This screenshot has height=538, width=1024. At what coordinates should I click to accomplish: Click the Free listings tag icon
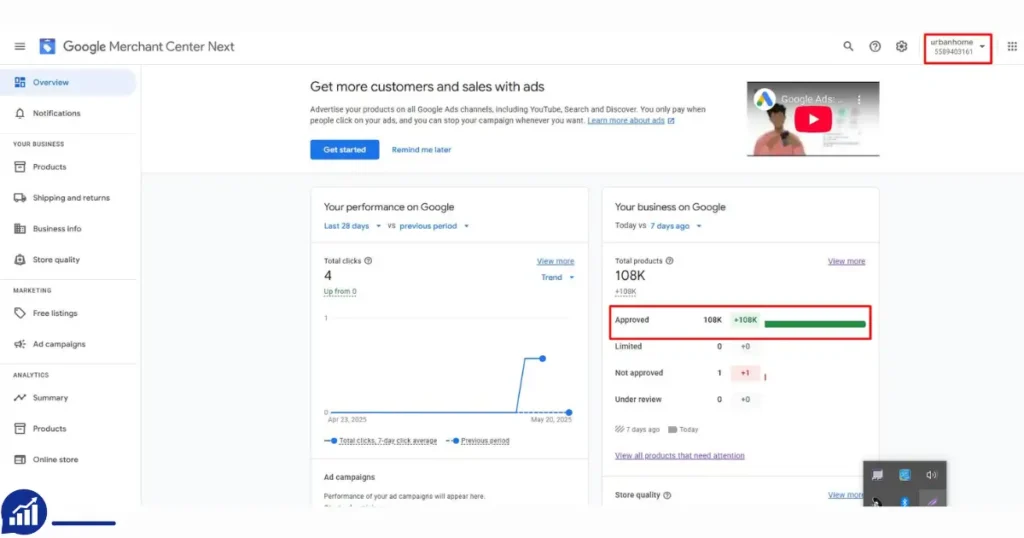tap(20, 313)
